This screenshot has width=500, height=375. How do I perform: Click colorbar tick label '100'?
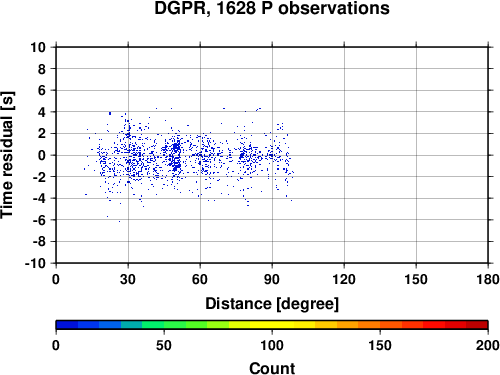272,345
